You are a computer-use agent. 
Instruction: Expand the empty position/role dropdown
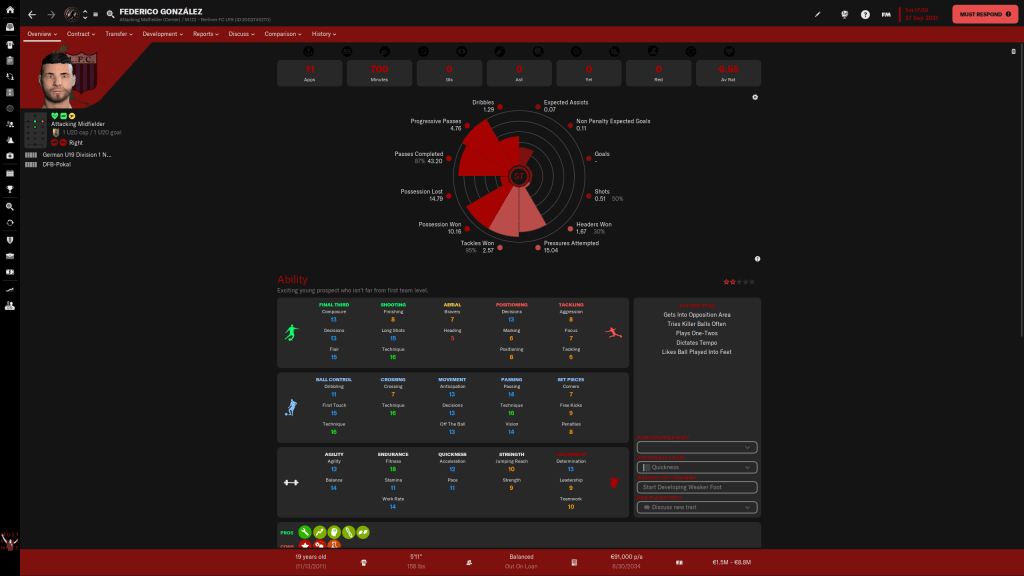(696, 447)
